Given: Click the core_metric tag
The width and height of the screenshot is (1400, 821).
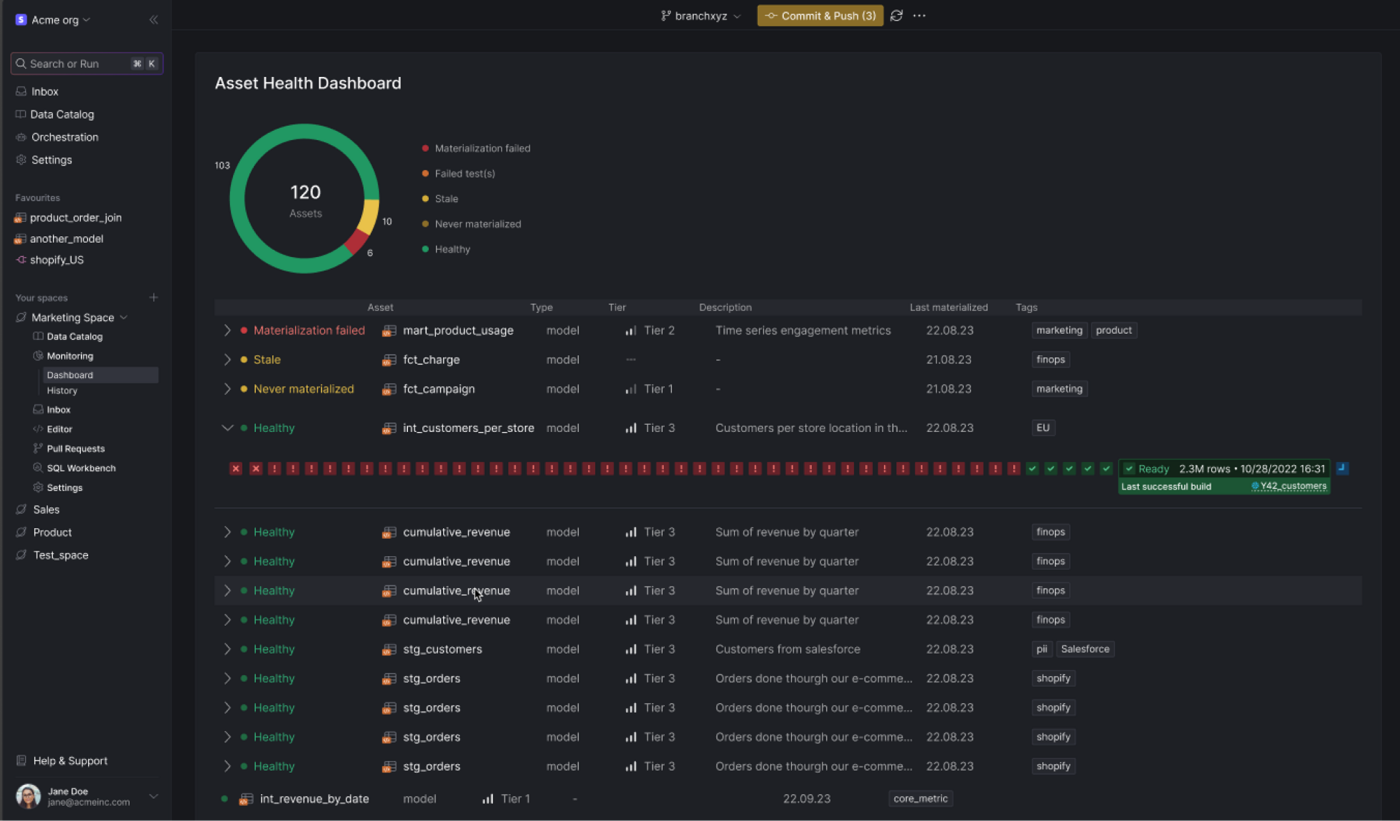Looking at the screenshot, I should 920,799.
